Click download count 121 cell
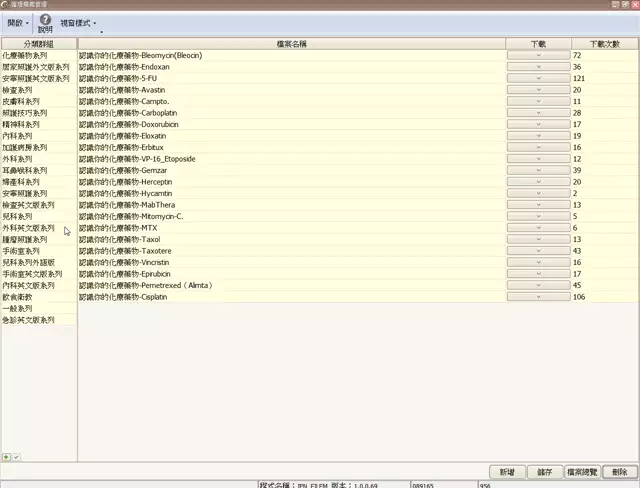This screenshot has height=488, width=640. click(x=604, y=78)
